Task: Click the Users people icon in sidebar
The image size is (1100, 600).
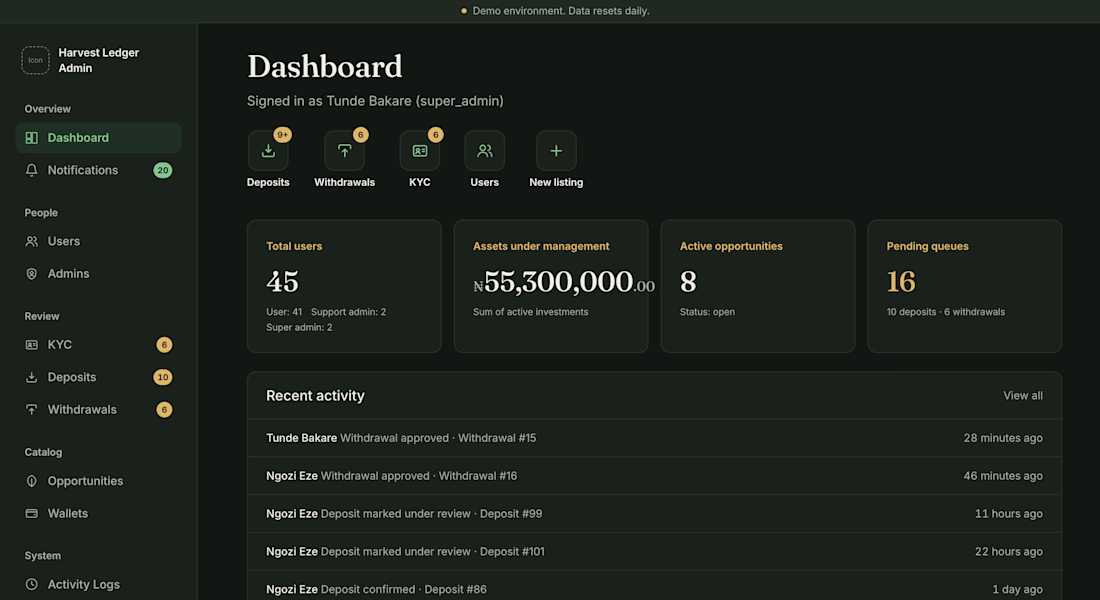Action: [32, 241]
